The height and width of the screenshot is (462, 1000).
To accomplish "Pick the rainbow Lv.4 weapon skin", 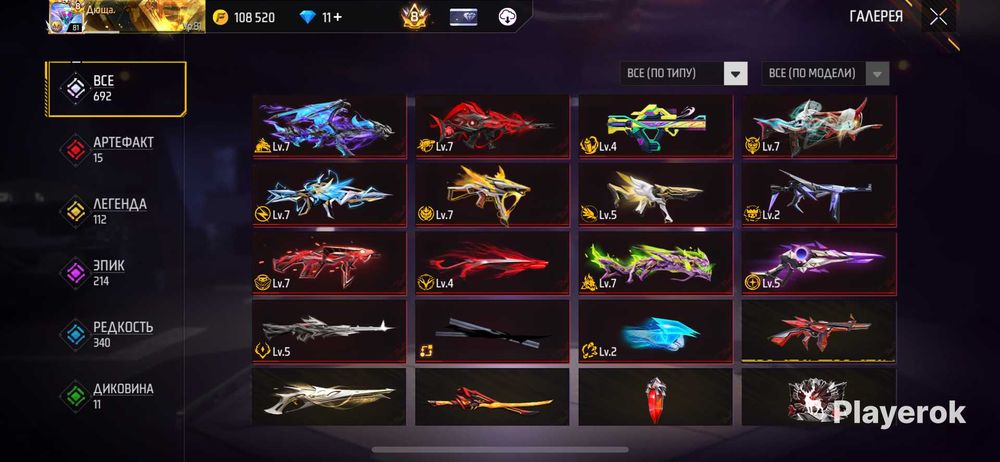I will pyautogui.click(x=656, y=126).
